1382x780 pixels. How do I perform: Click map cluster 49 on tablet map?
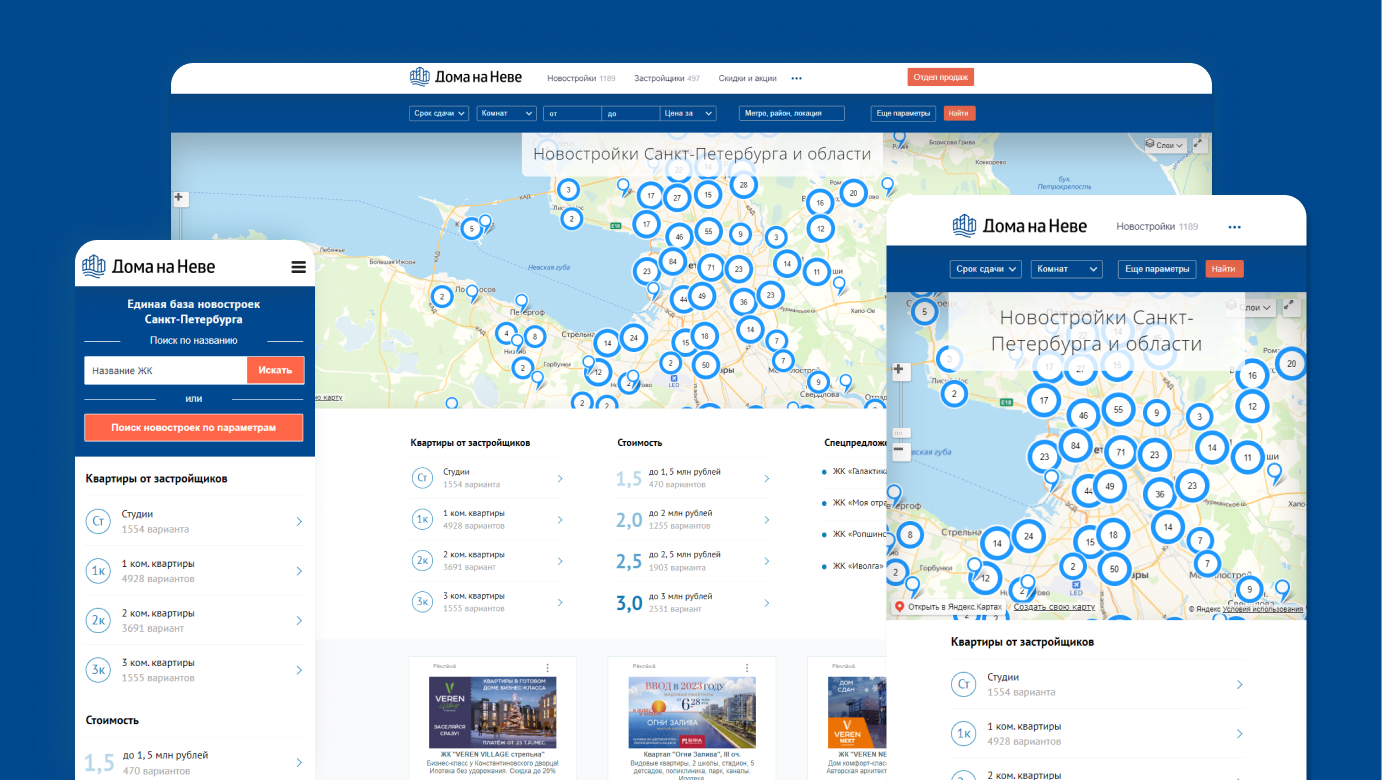pyautogui.click(x=1110, y=487)
